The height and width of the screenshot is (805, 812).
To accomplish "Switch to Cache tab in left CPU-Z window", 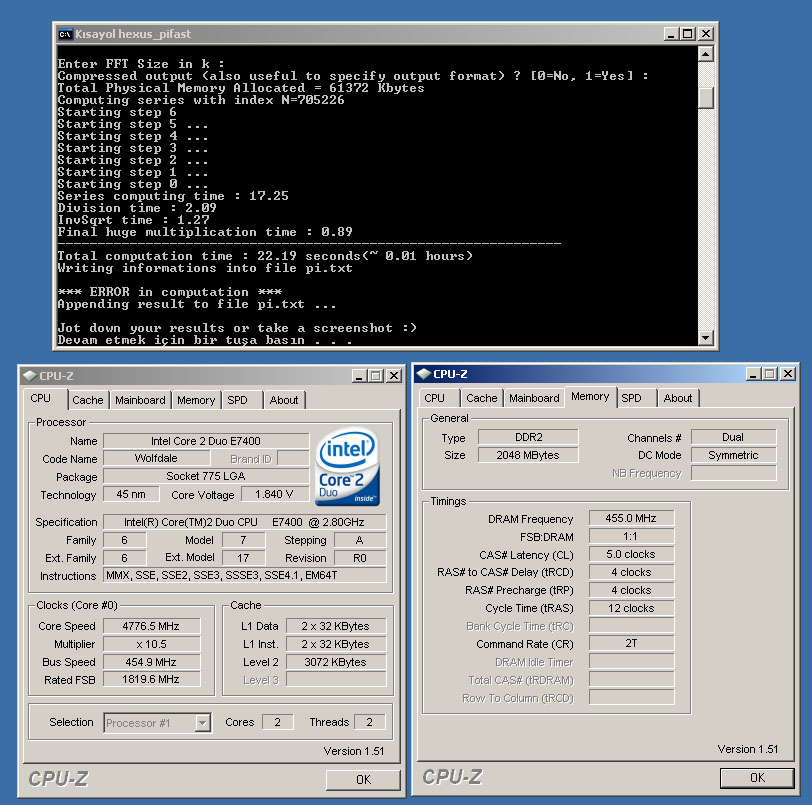I will [x=88, y=400].
